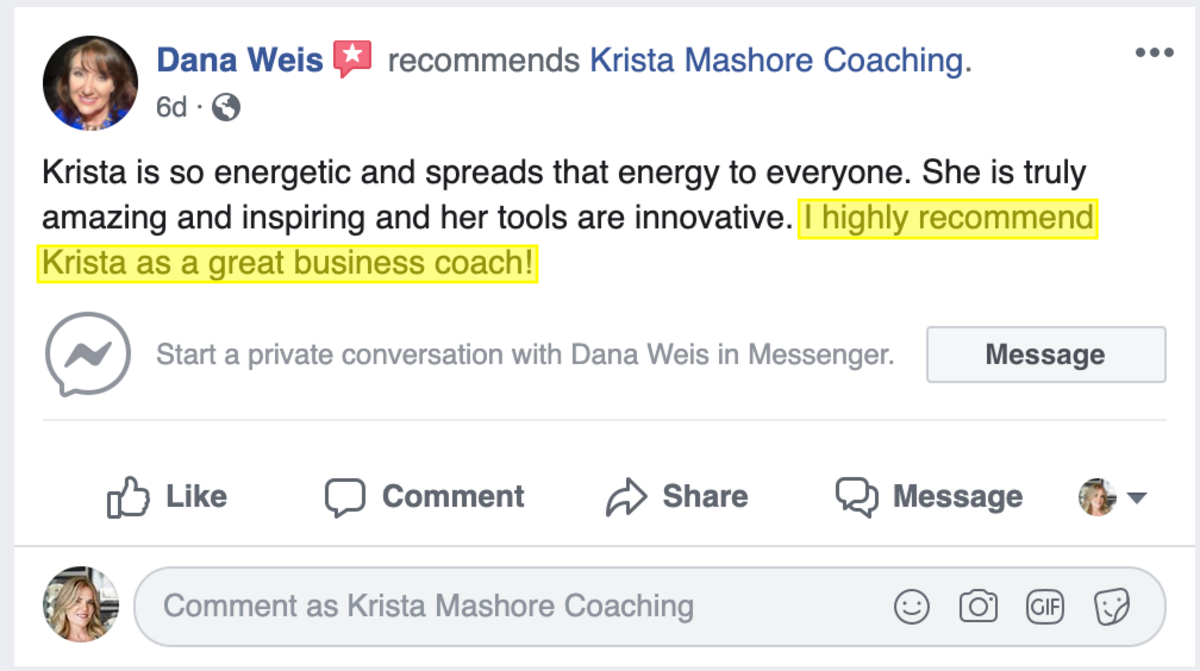Click Dana Weis profile picture
Viewport: 1200px width, 671px height.
click(90, 83)
